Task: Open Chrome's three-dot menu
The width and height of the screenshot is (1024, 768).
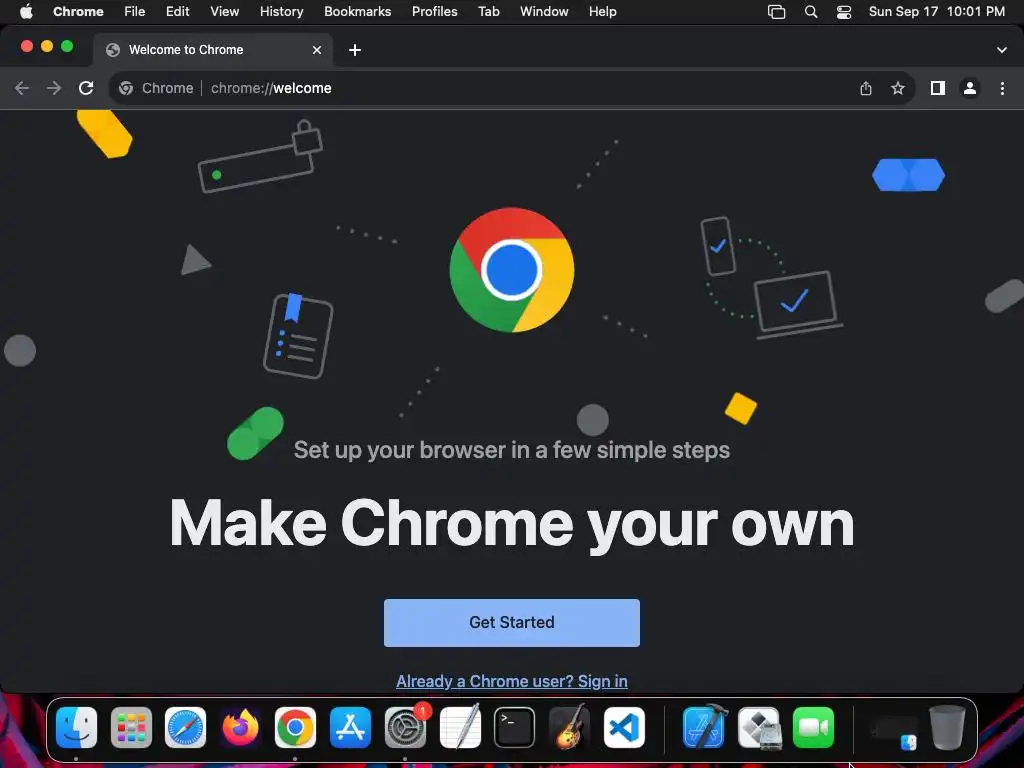Action: (x=1002, y=88)
